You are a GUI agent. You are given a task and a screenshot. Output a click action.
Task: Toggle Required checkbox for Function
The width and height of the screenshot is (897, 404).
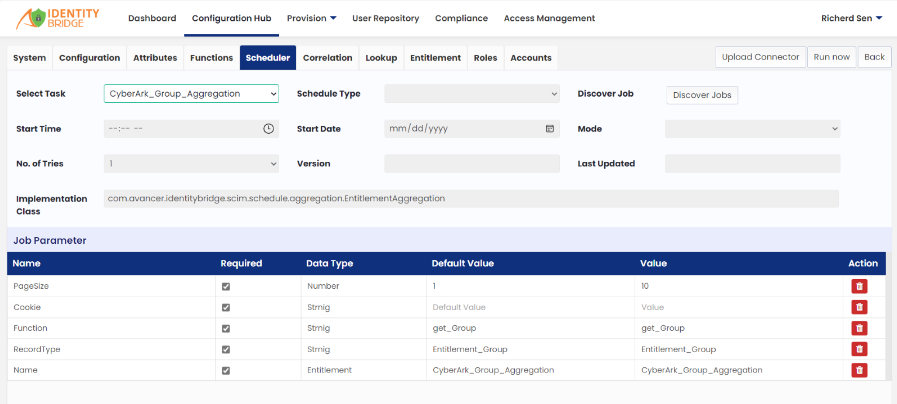(226, 328)
